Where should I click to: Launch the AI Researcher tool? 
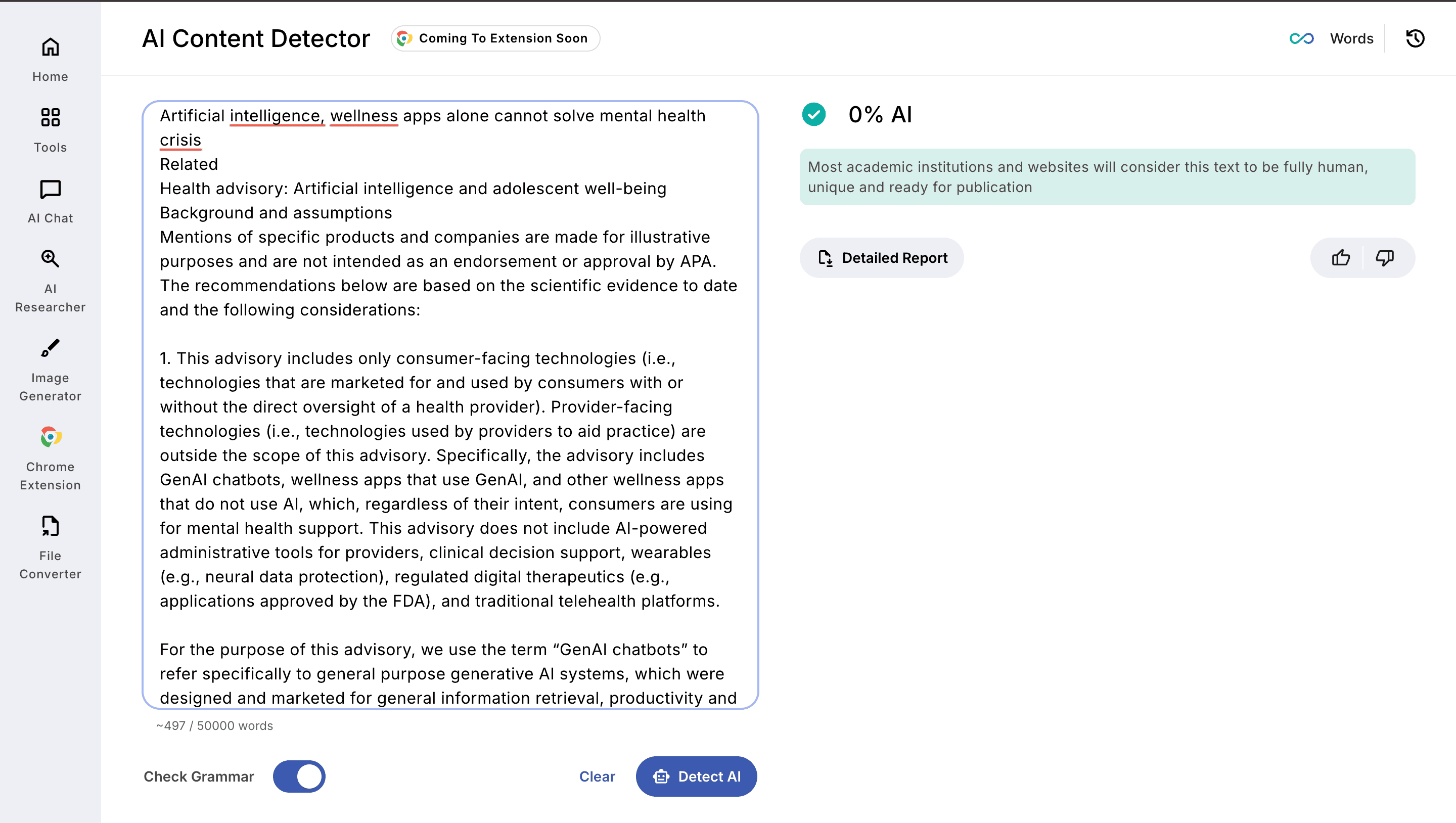point(51,259)
